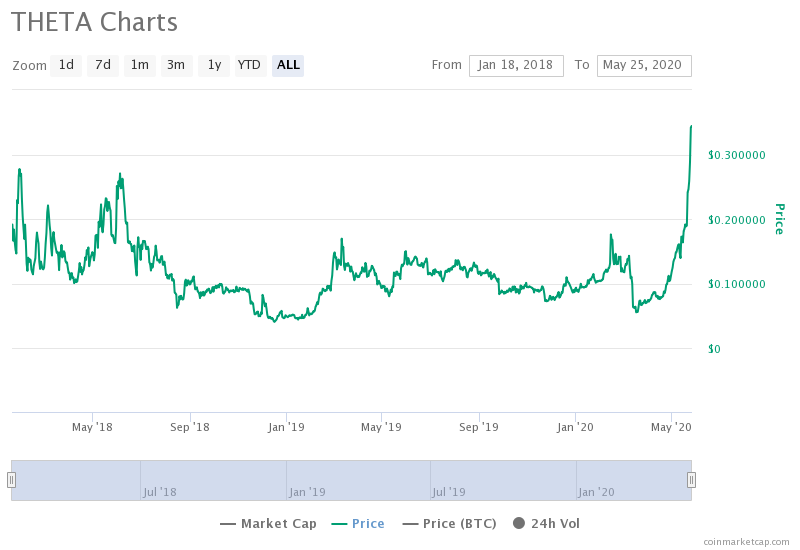
Task: Open the coinmarketcap.com credit link
Action: pos(746,542)
